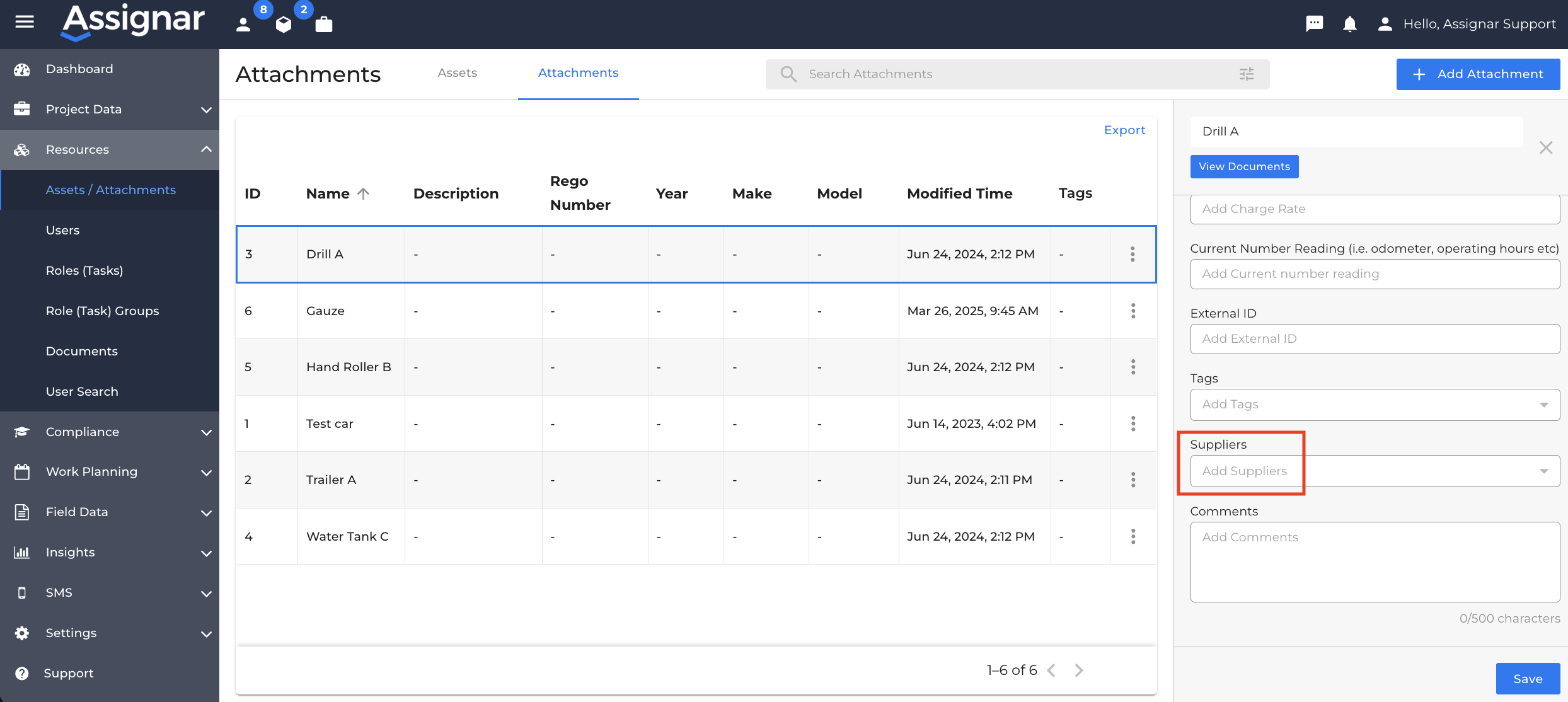The width and height of the screenshot is (1568, 702).
Task: Click the Add Charge Rate field
Action: point(1375,209)
